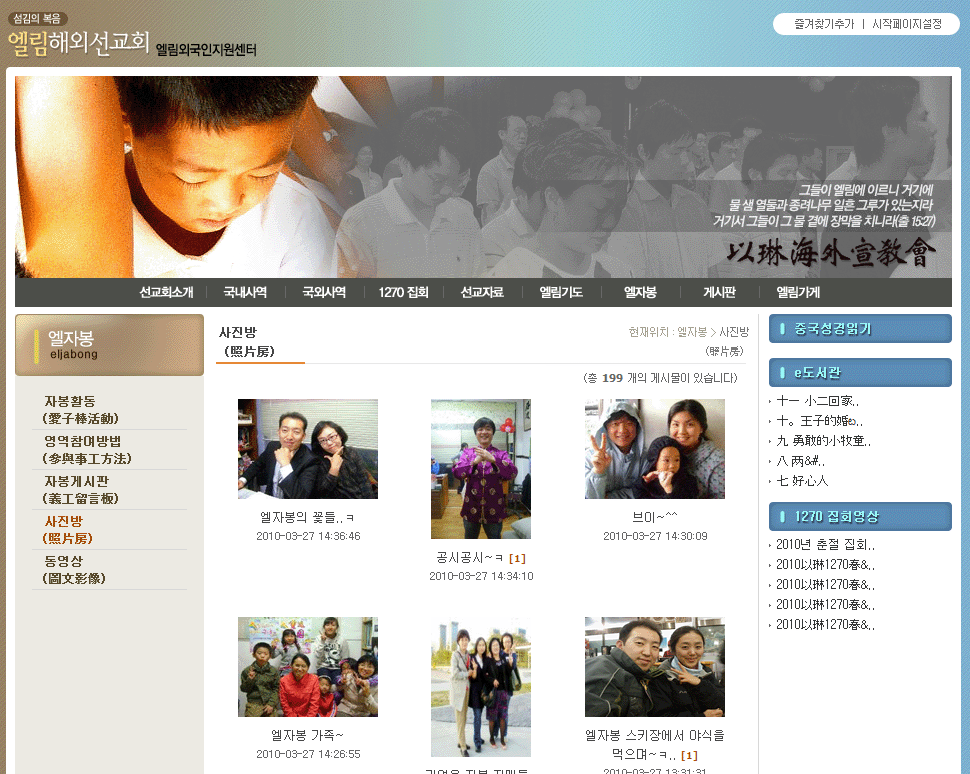Screen dimensions: 970x774
Task: Click the 엘자봉 가족~ post title
Action: pyautogui.click(x=307, y=735)
